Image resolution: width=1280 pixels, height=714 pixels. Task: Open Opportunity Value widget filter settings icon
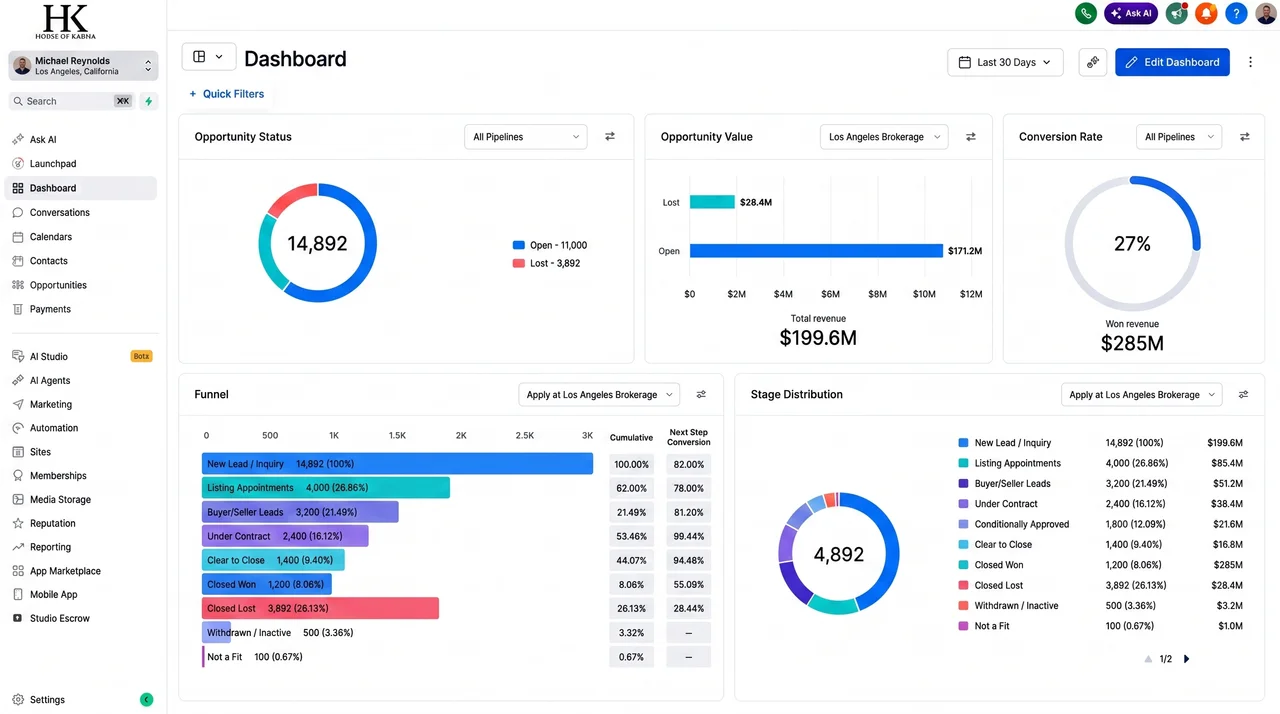[970, 137]
